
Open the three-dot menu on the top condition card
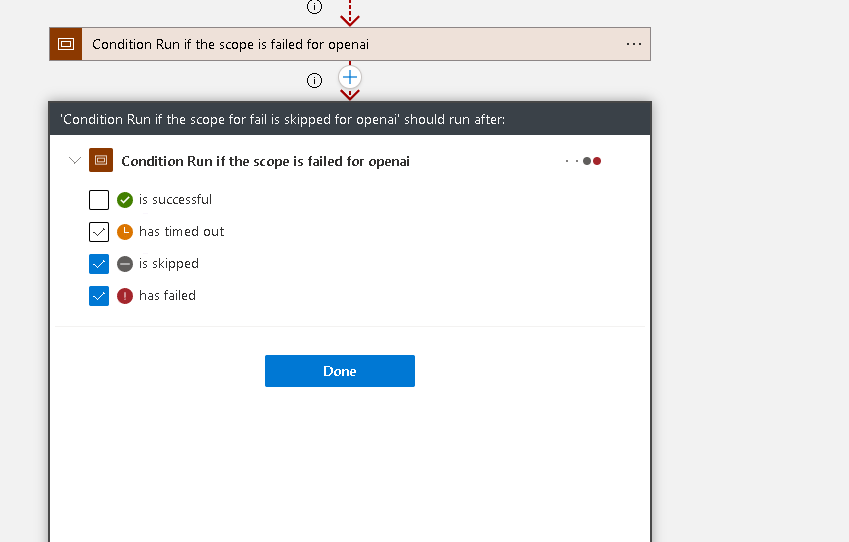[634, 44]
